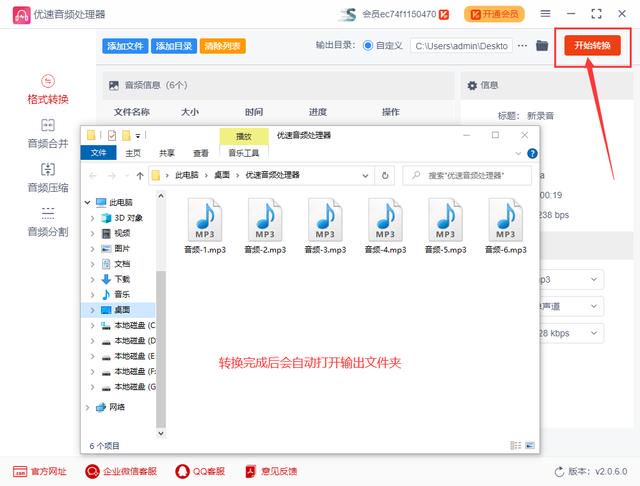This screenshot has height=486, width=640.
Task: Open the 共享 ribbon tab
Action: (167, 153)
